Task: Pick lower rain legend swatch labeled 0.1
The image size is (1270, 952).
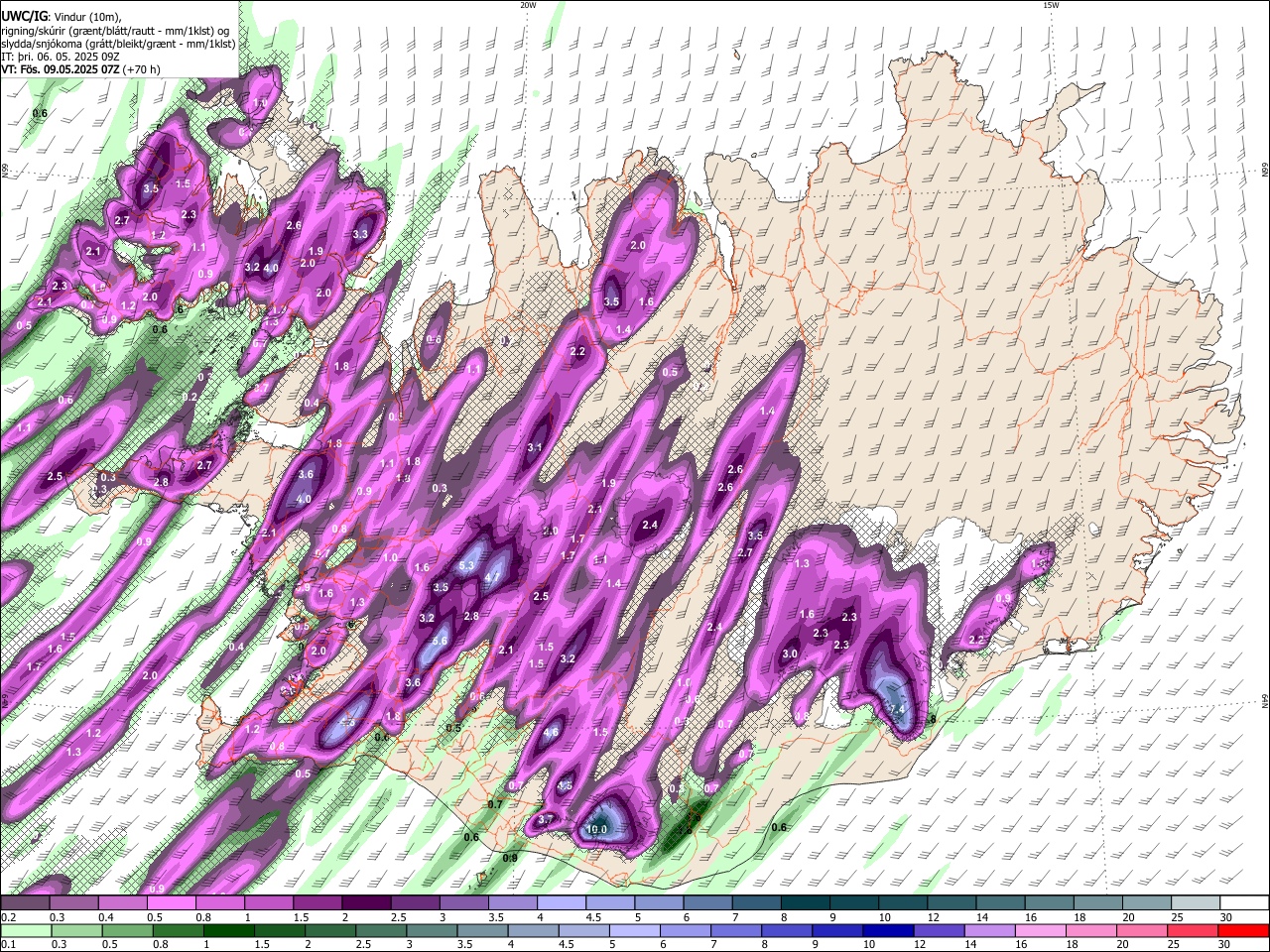Action: pos(26,930)
